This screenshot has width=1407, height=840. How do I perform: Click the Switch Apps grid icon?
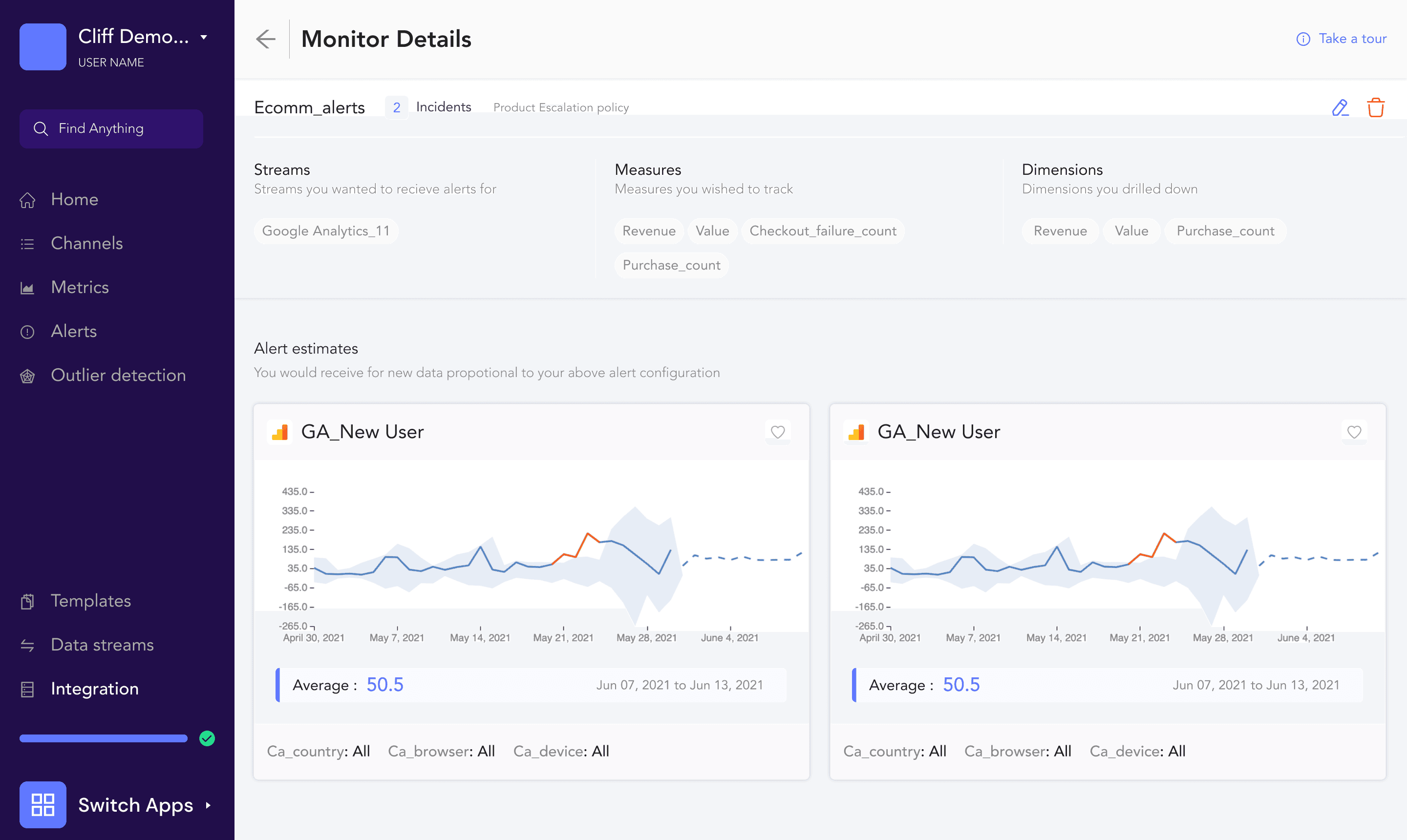point(43,804)
